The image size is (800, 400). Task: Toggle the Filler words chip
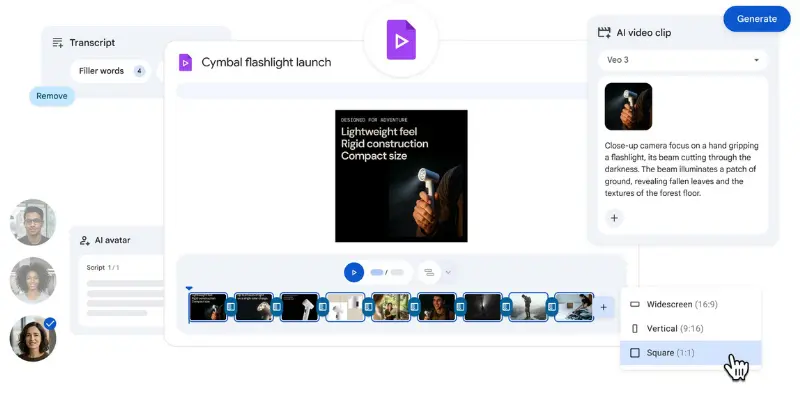(111, 71)
